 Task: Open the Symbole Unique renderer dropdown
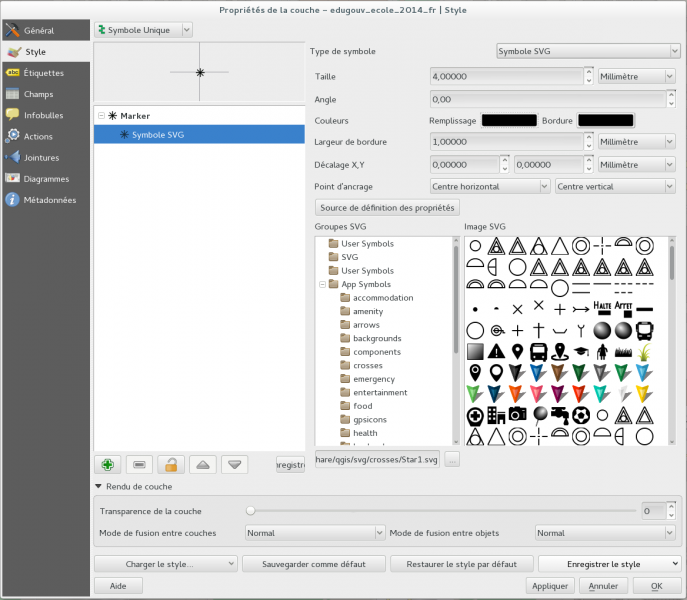click(143, 30)
